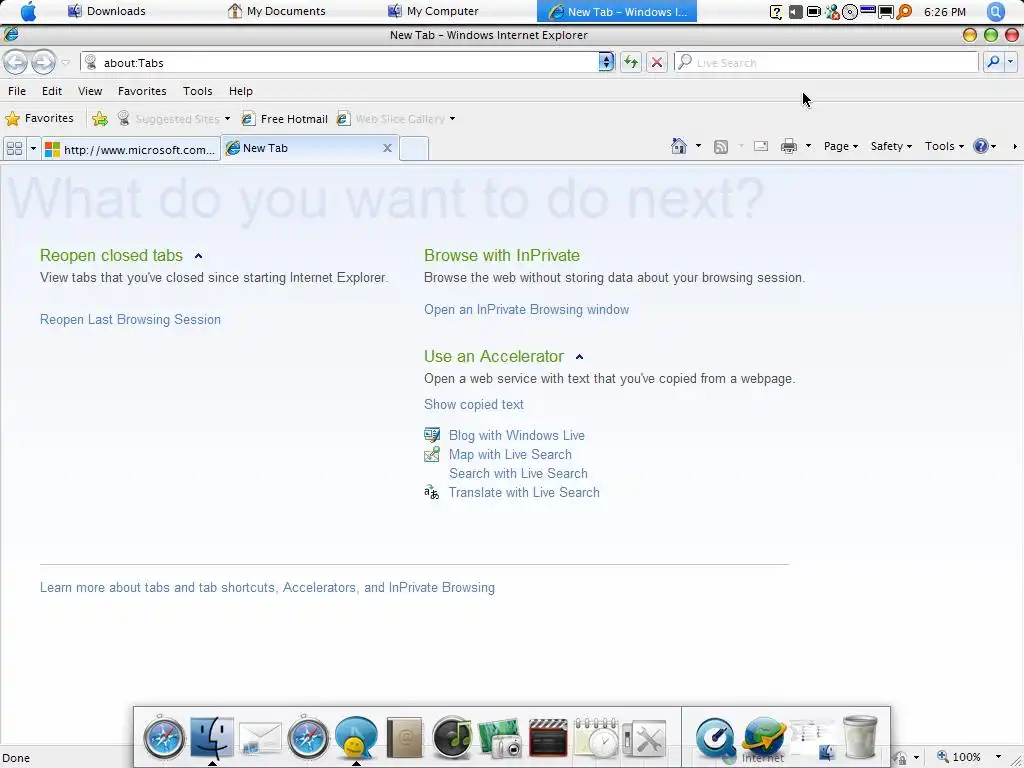Open a blank new tab button
Image resolution: width=1024 pixels, height=768 pixels.
(x=414, y=148)
